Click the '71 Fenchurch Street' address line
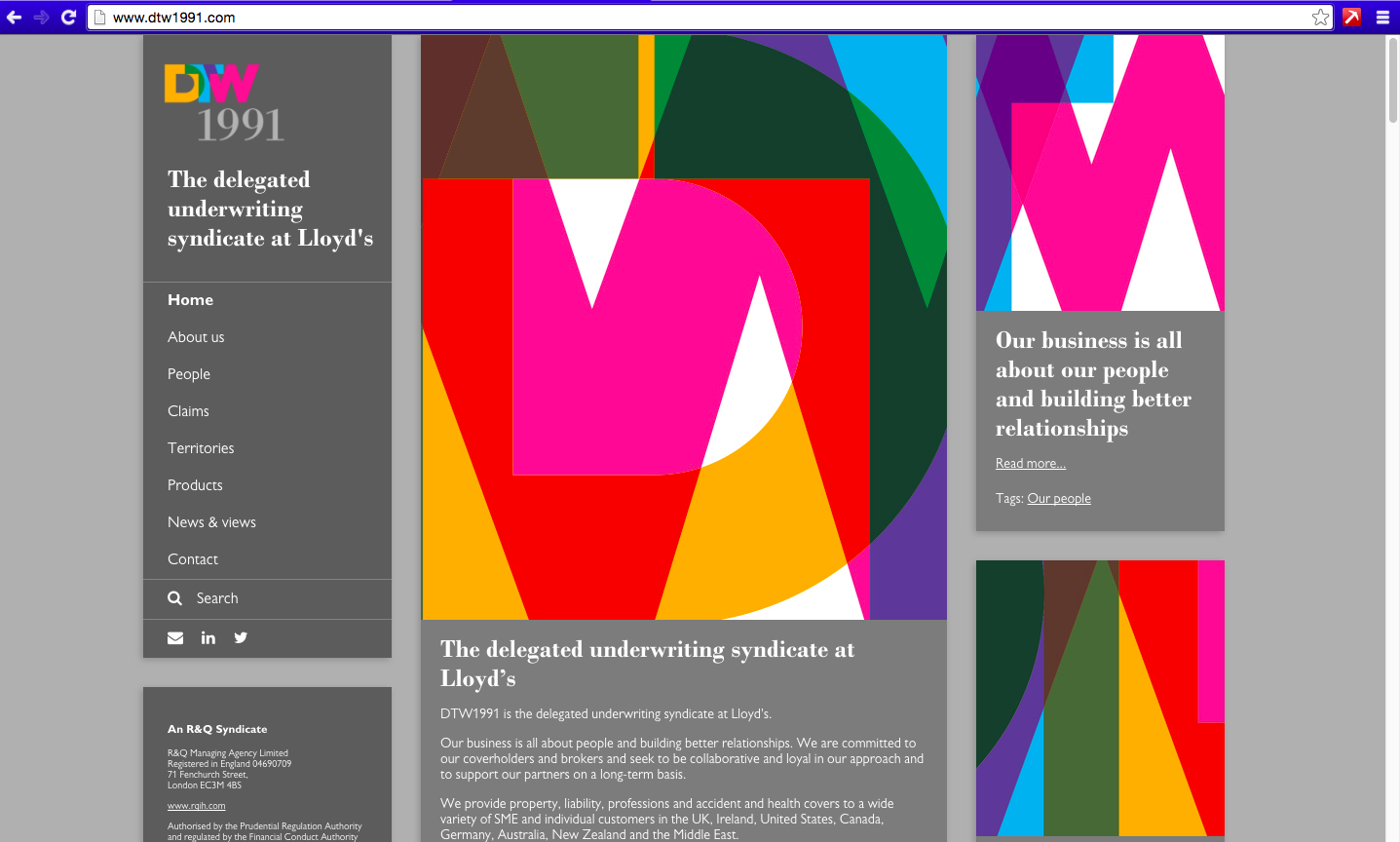Viewport: 1400px width, 842px height. click(208, 775)
